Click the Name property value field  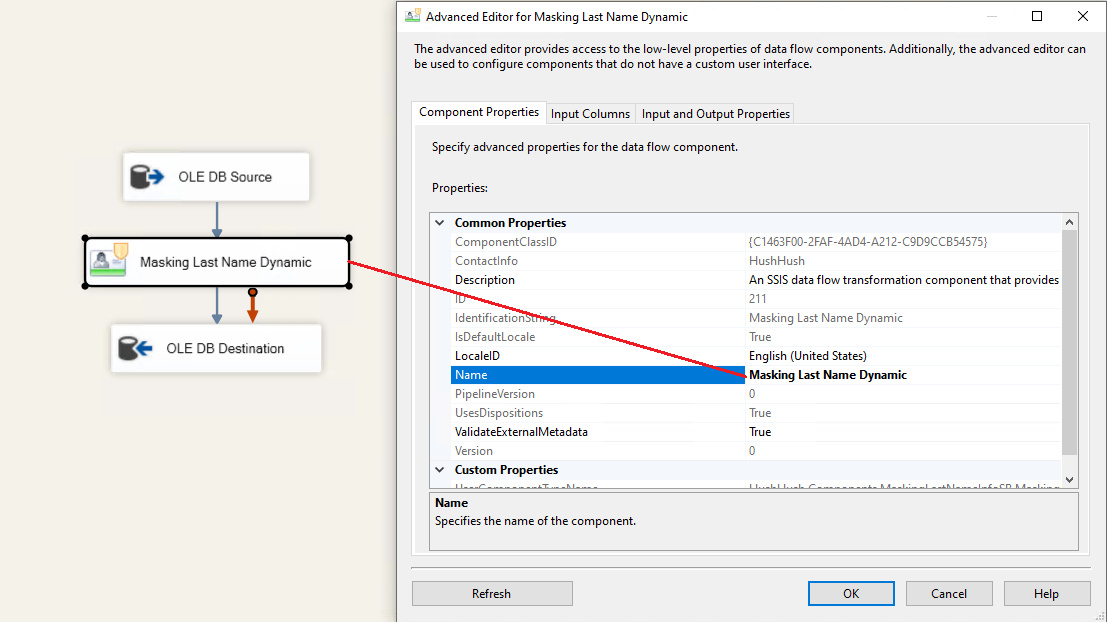coord(902,375)
